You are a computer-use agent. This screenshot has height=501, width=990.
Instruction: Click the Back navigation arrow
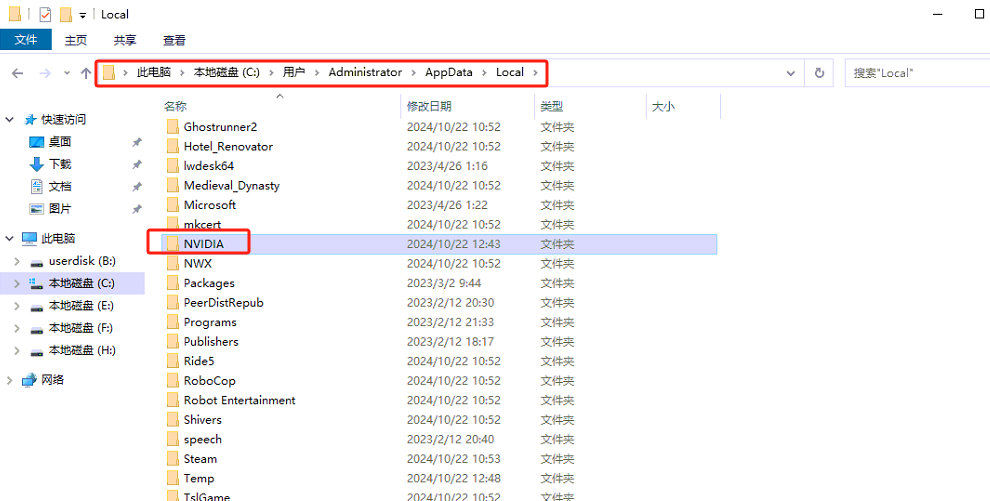click(17, 73)
